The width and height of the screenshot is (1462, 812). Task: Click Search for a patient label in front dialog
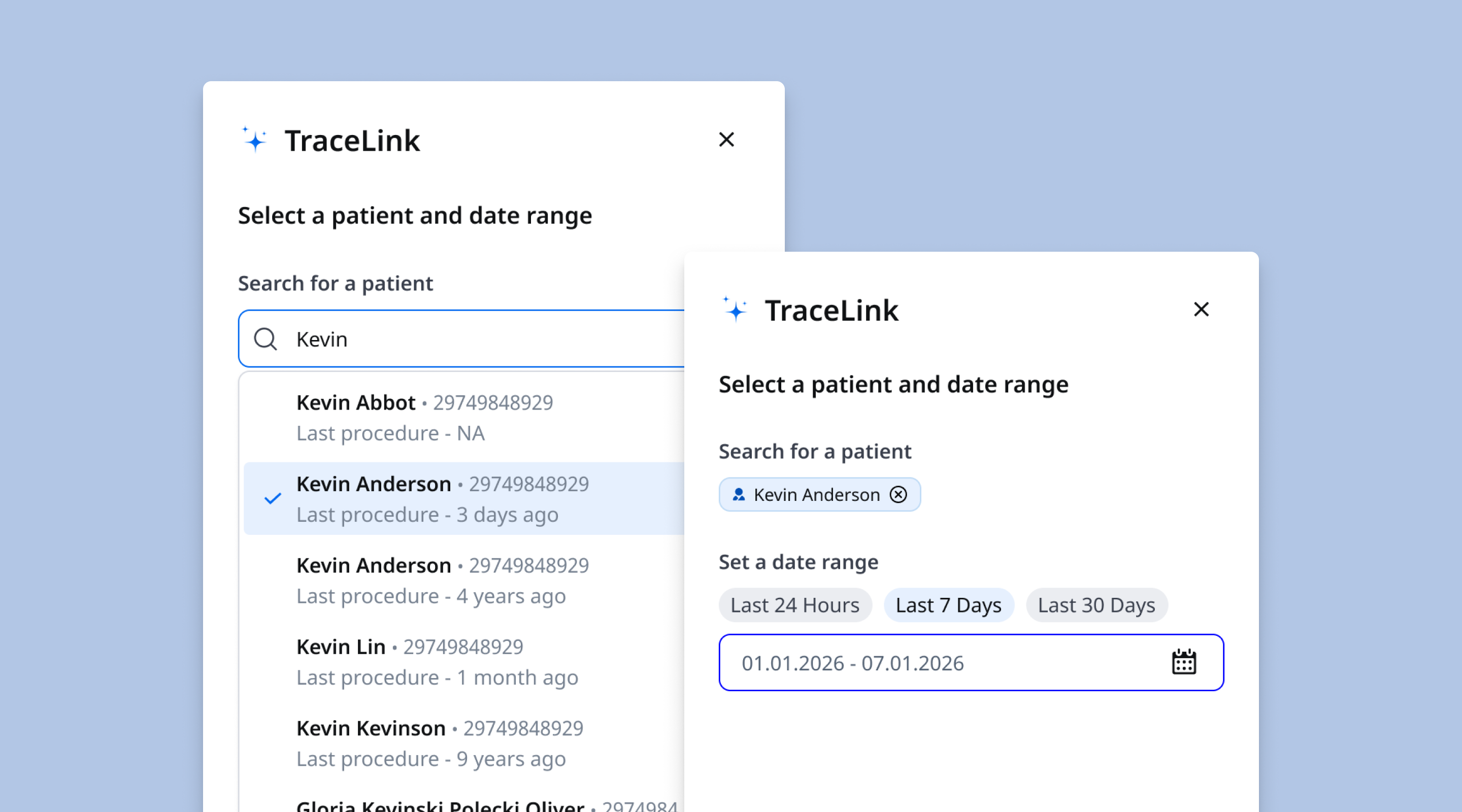pos(815,452)
